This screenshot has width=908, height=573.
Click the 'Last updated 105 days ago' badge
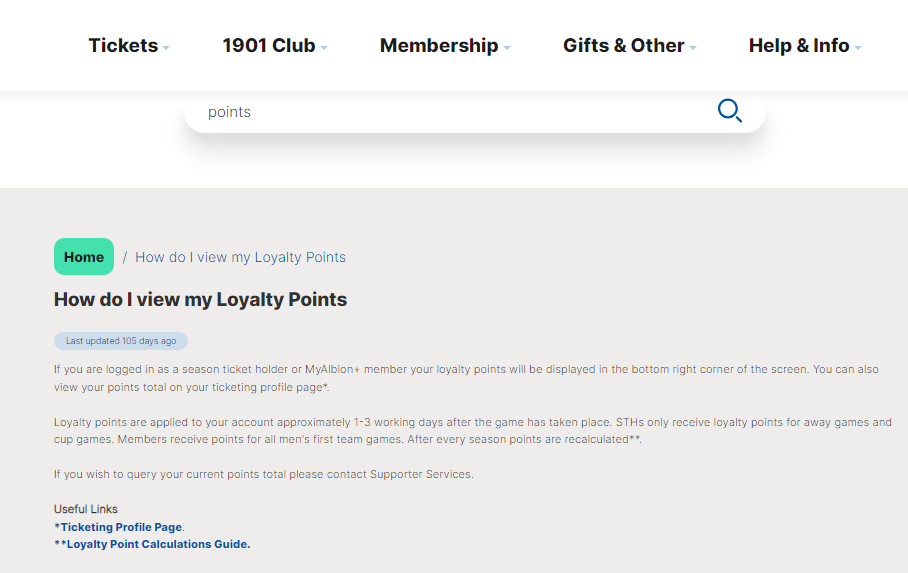120,341
